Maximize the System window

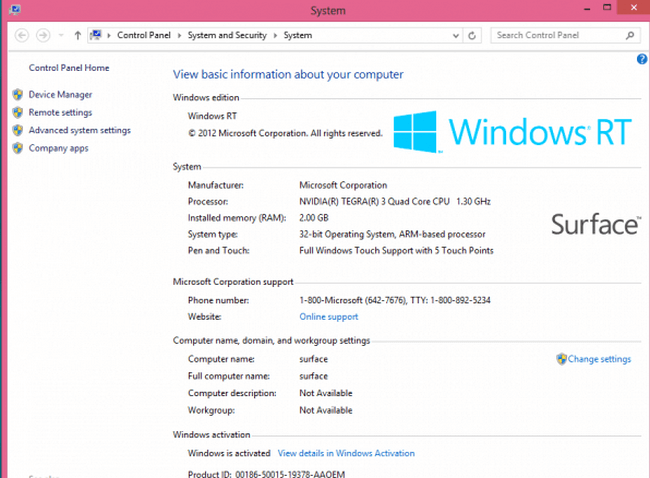[x=607, y=7]
